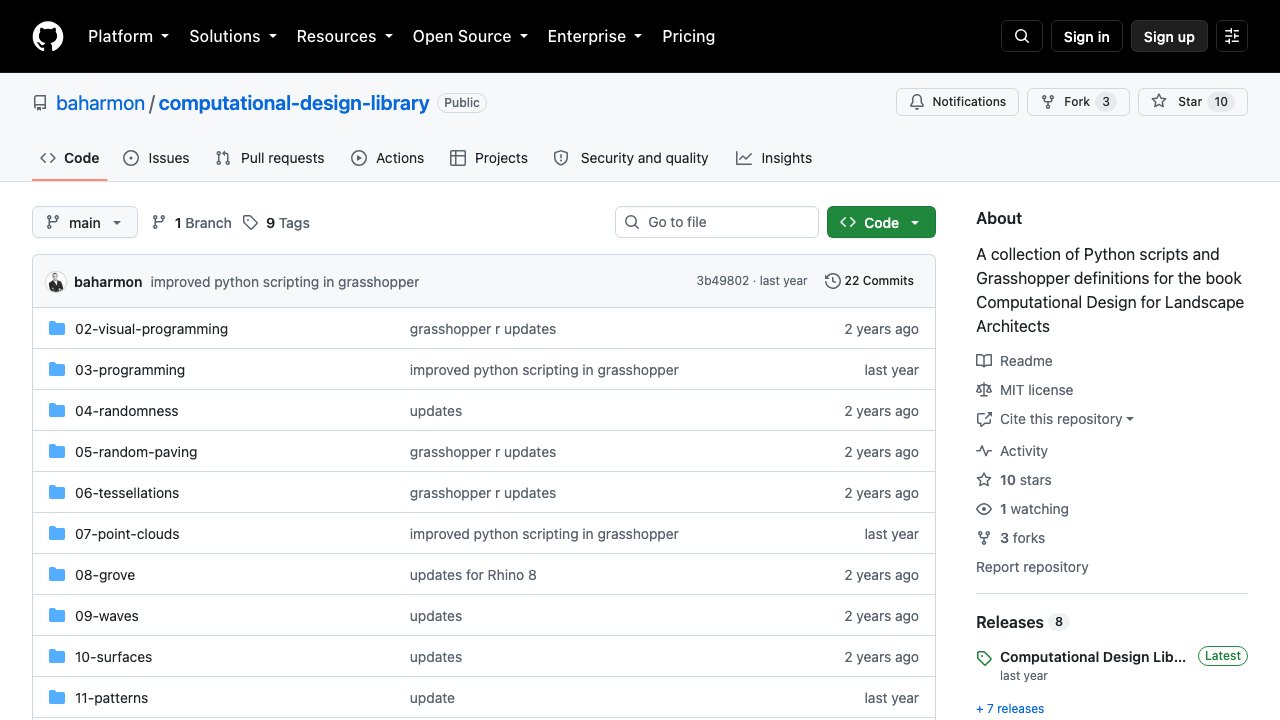Switch to the Pull requests tab

pyautogui.click(x=270, y=158)
